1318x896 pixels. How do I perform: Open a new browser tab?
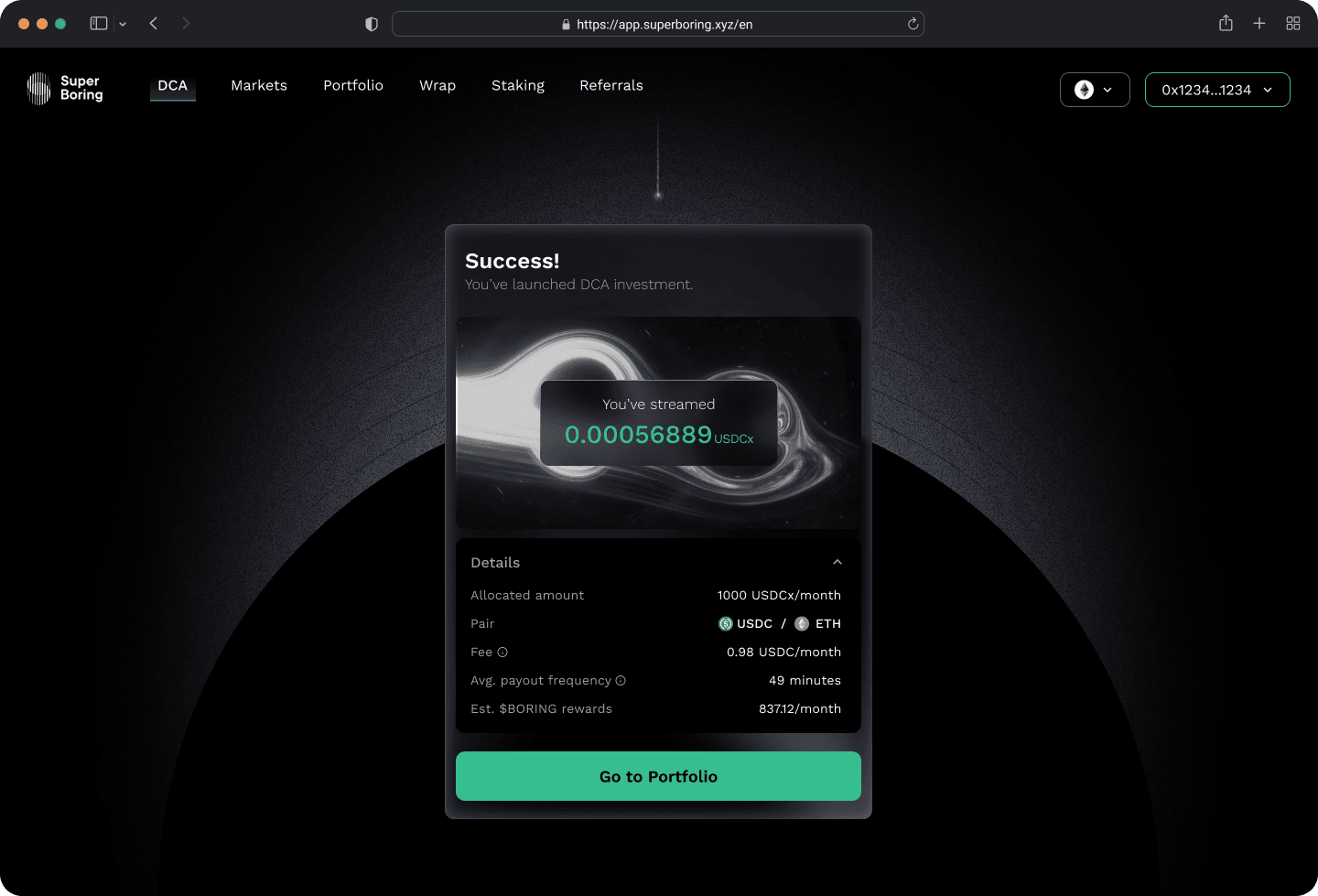tap(1259, 24)
